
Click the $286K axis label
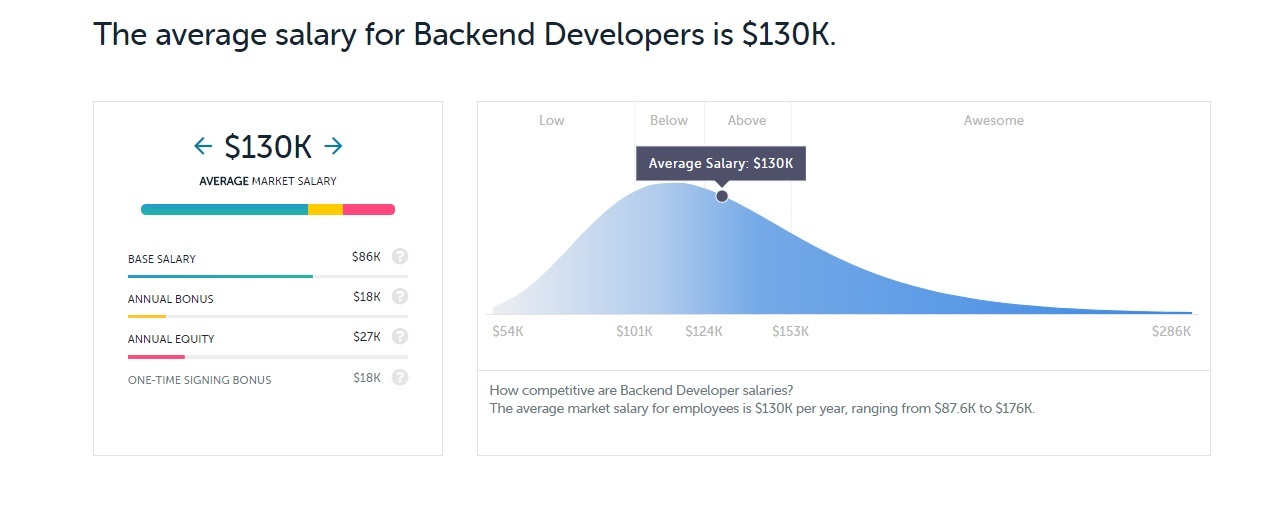point(1172,331)
